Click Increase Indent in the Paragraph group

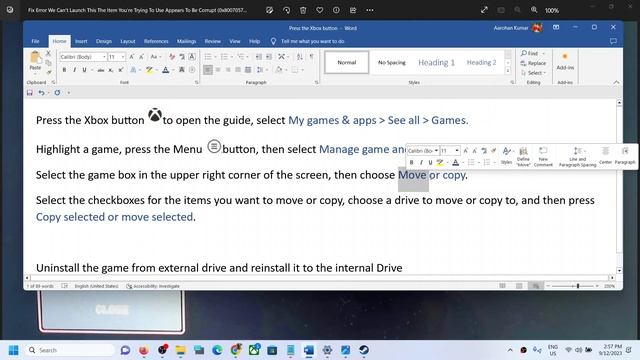coord(269,57)
